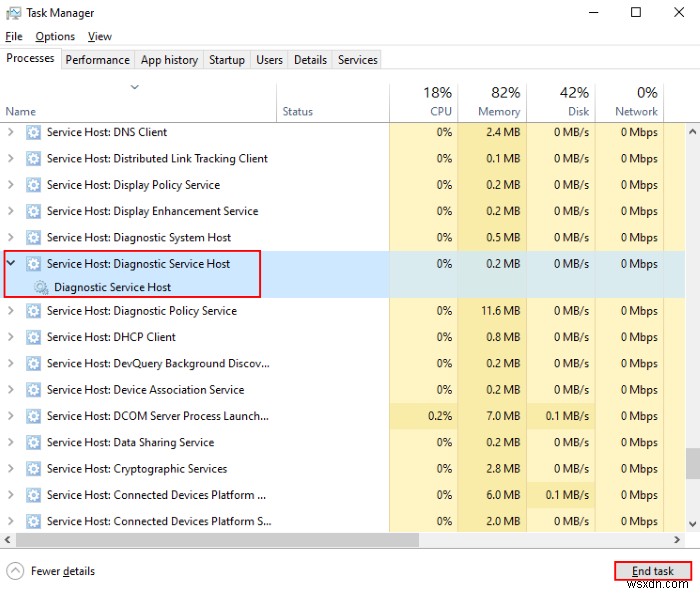Viewport: 700px width, 594px height.
Task: Sort processes by Disk column
Action: click(561, 103)
